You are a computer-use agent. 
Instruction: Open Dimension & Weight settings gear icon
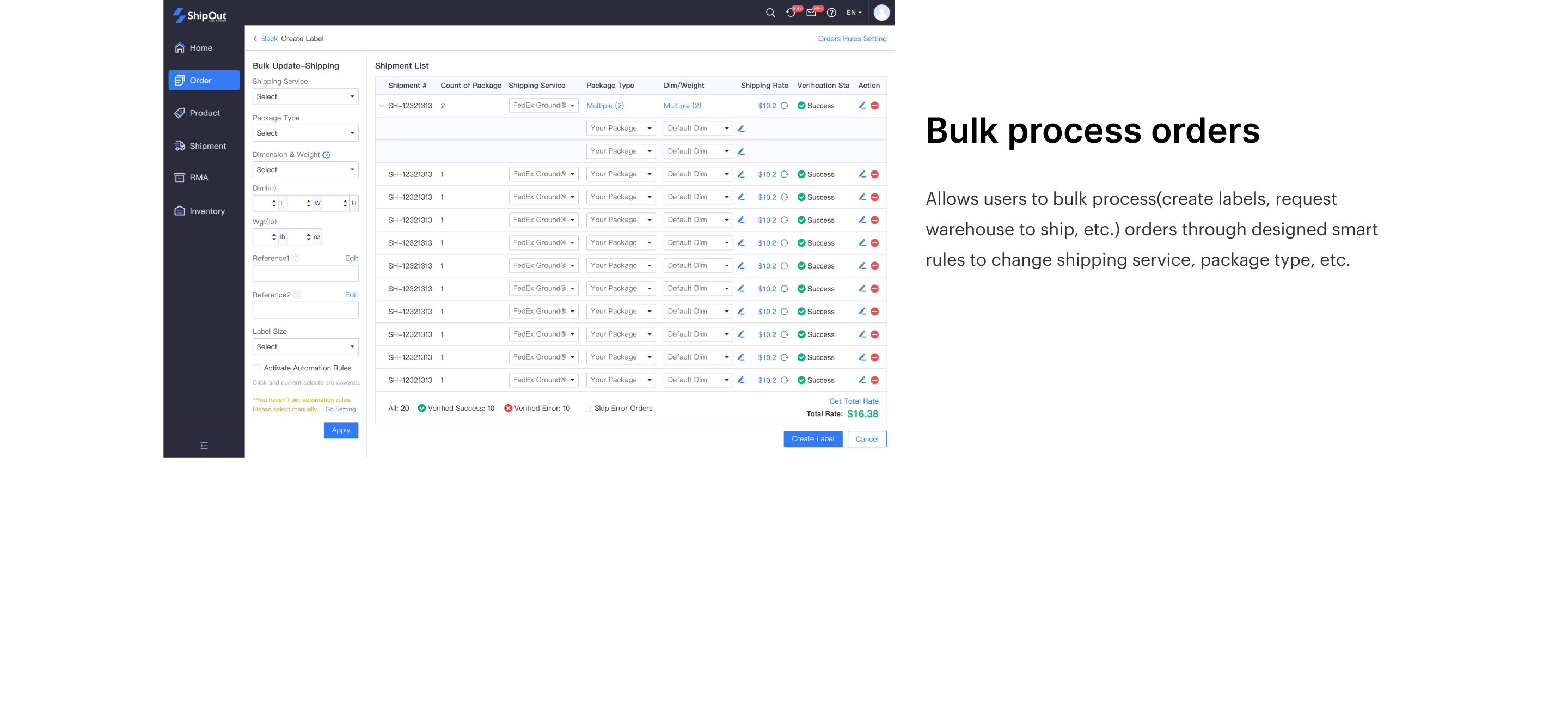(326, 155)
